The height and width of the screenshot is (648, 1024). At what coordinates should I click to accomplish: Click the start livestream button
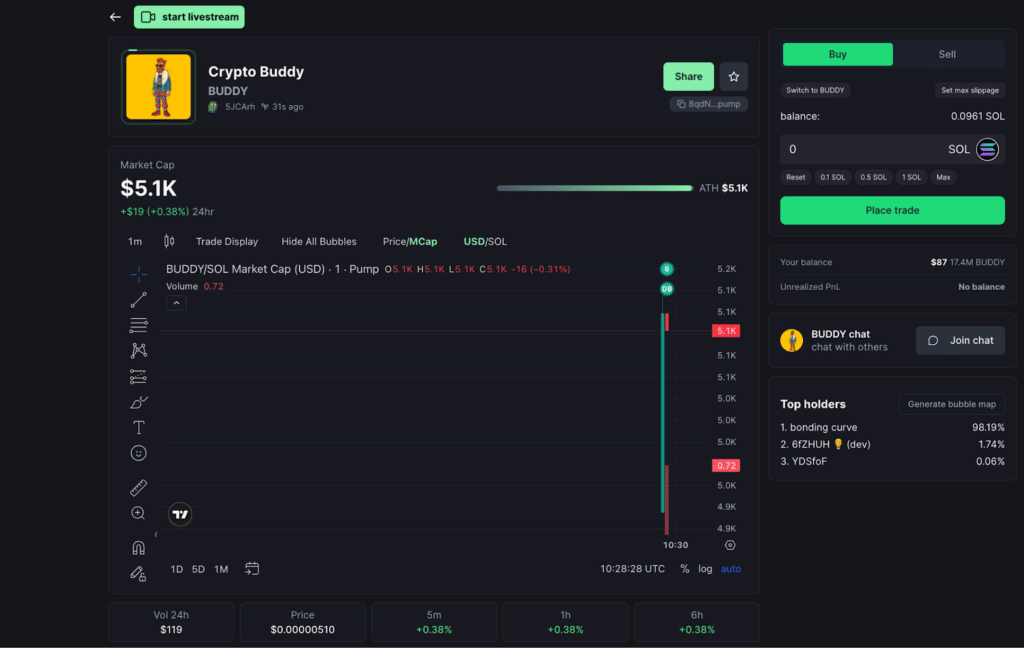(189, 17)
